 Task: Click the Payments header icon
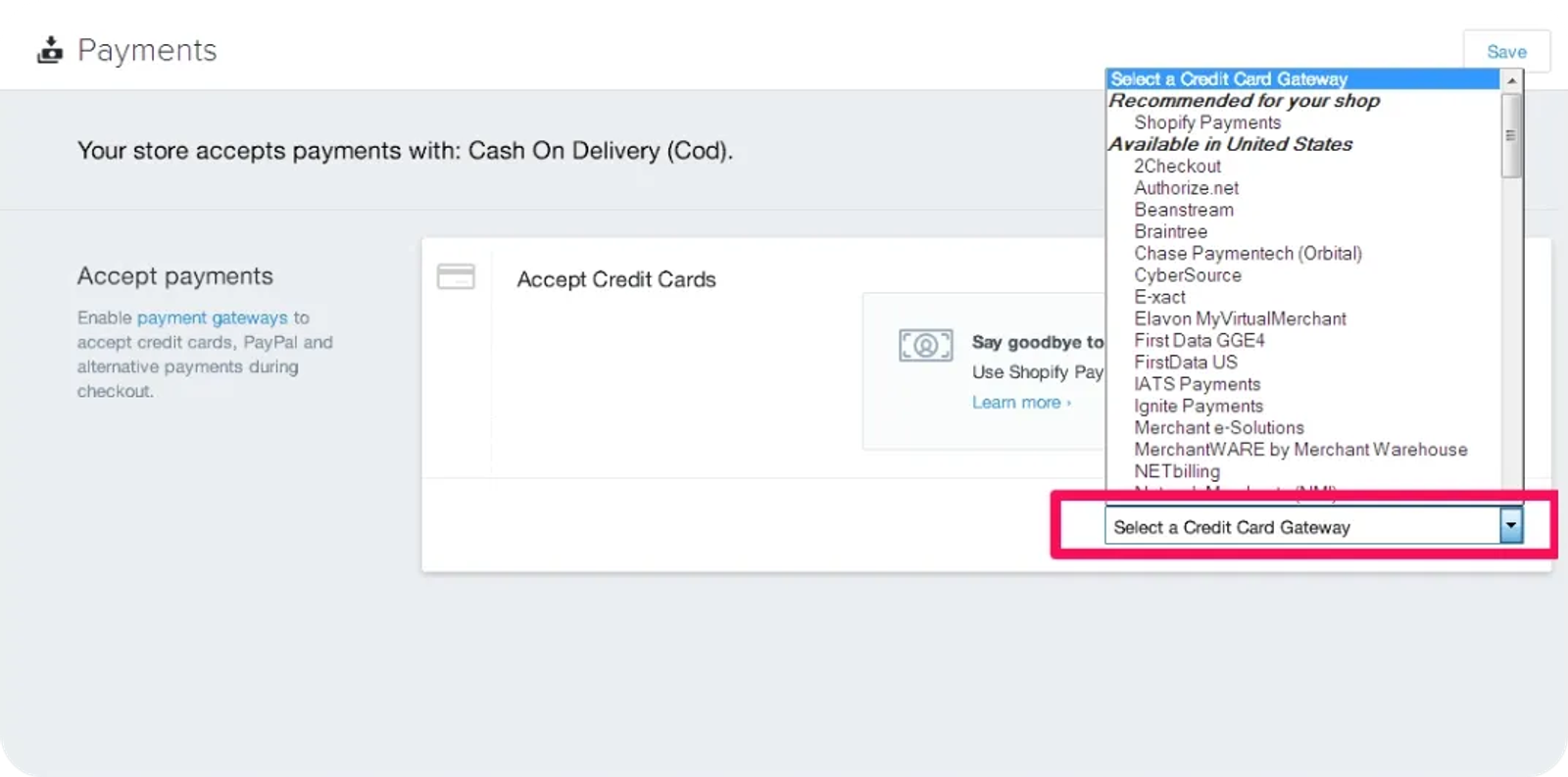(x=50, y=50)
